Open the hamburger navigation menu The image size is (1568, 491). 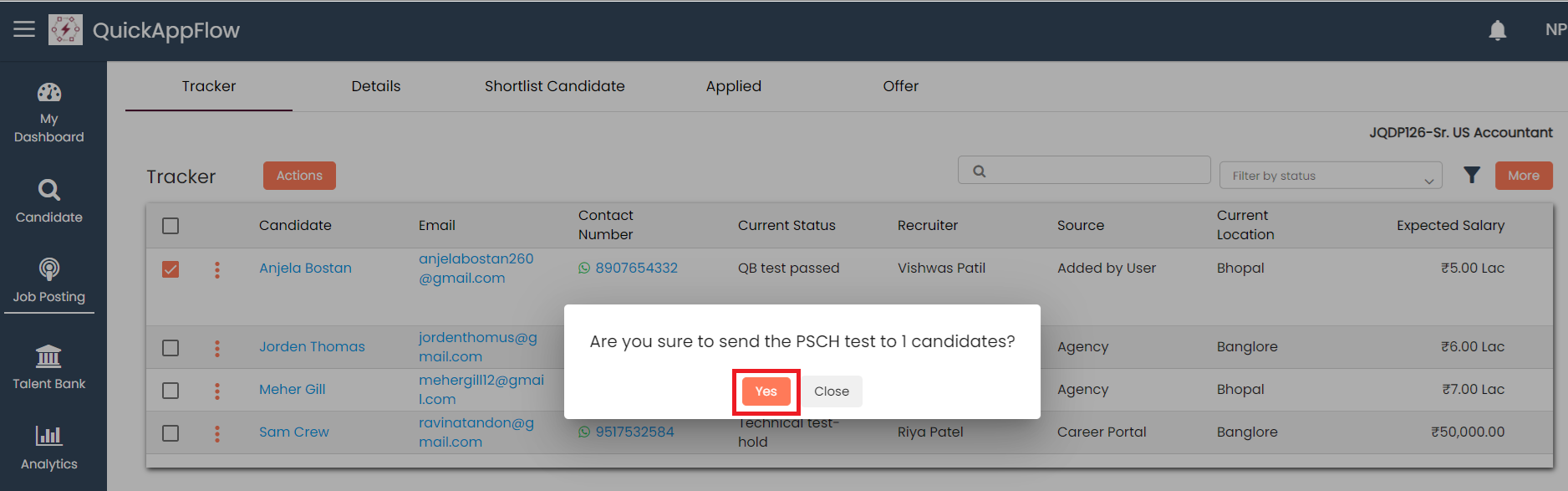pos(24,29)
